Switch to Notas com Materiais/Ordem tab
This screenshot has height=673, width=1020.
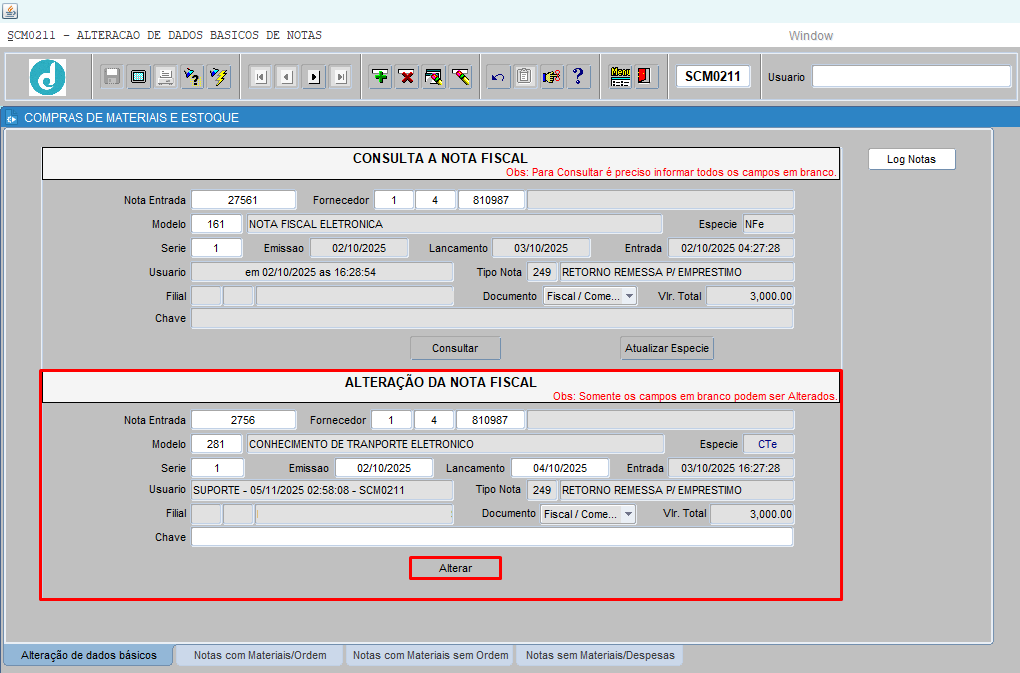(x=260, y=655)
